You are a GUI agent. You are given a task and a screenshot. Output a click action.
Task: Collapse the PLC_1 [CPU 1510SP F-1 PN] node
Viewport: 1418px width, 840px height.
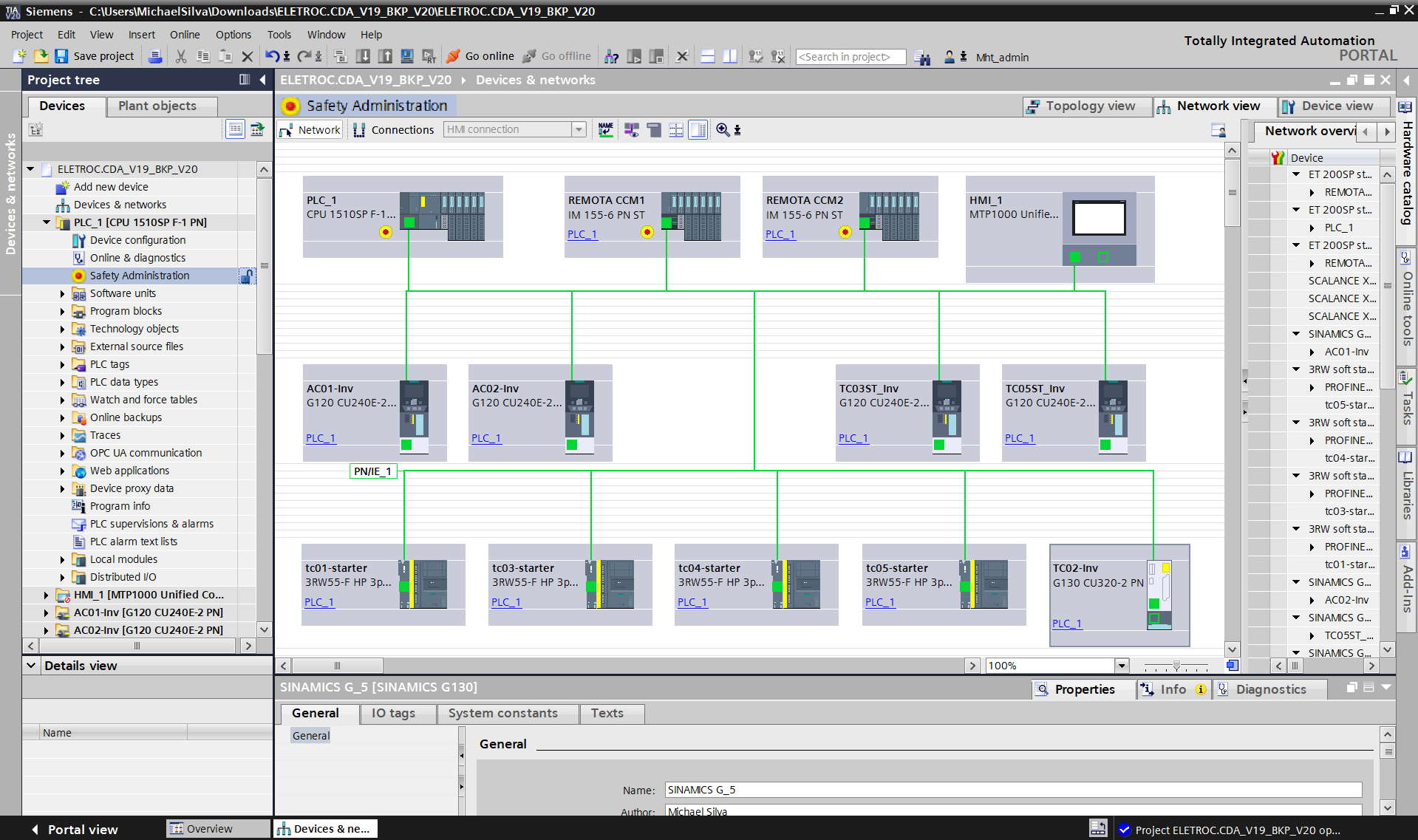pos(47,222)
